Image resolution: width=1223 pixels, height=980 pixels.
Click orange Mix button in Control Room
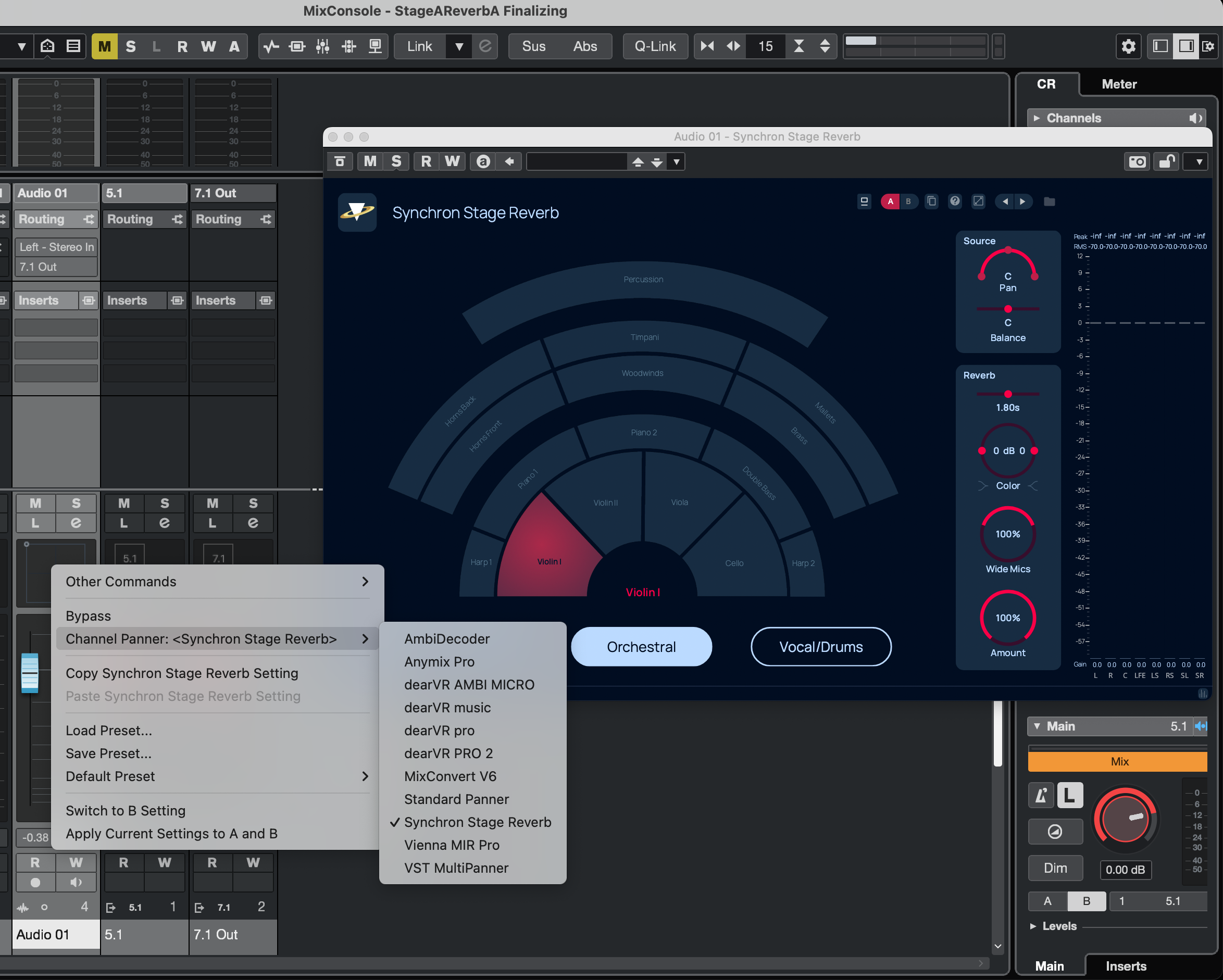tap(1117, 761)
